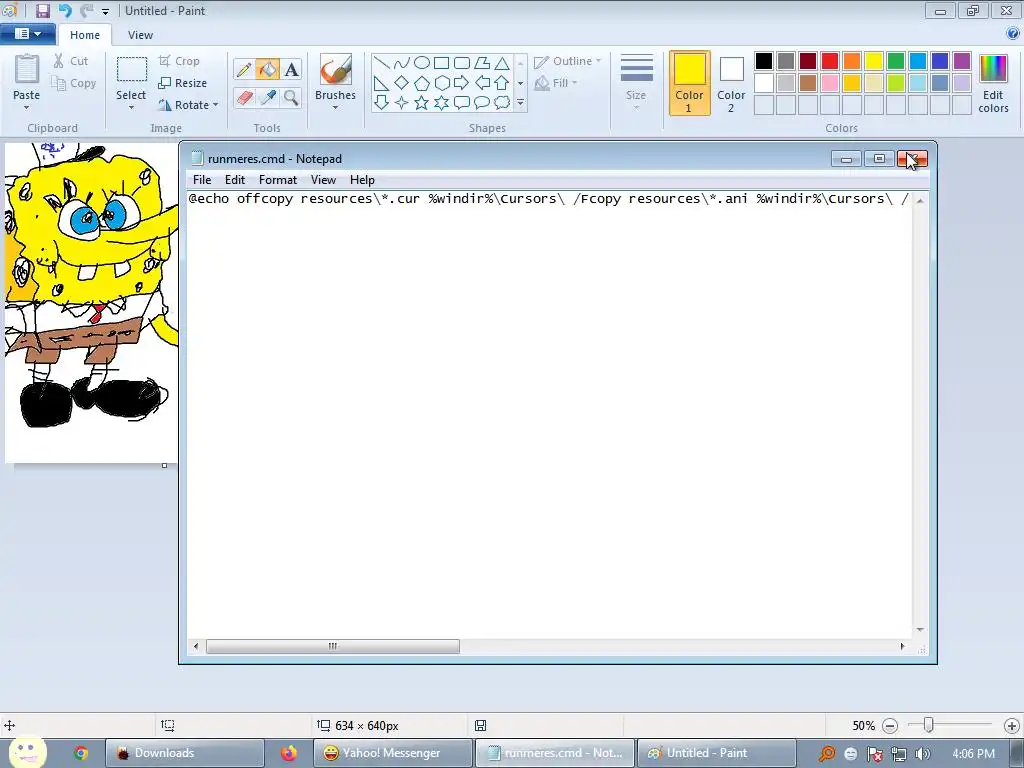Select the Color picker eyedropper tool
The width and height of the screenshot is (1024, 768).
coord(267,98)
